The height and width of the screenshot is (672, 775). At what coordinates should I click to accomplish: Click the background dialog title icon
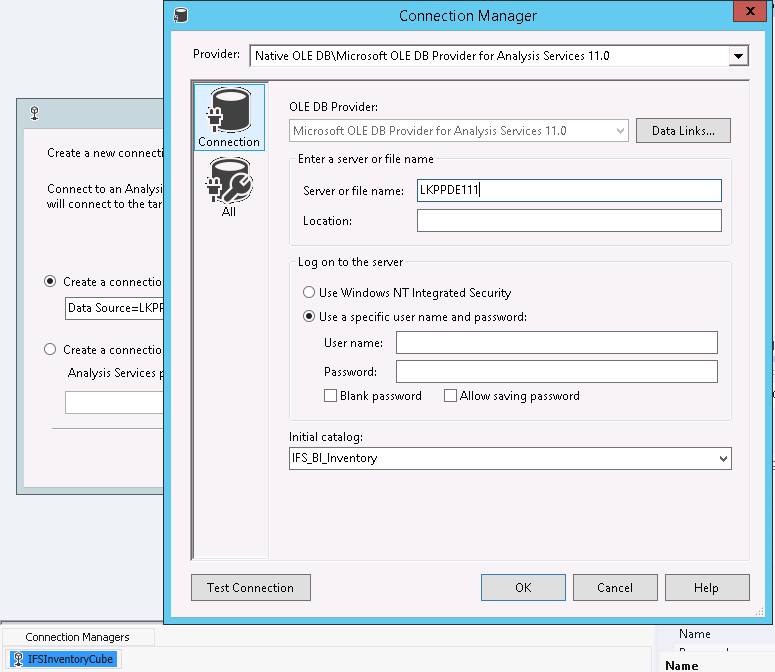(35, 114)
